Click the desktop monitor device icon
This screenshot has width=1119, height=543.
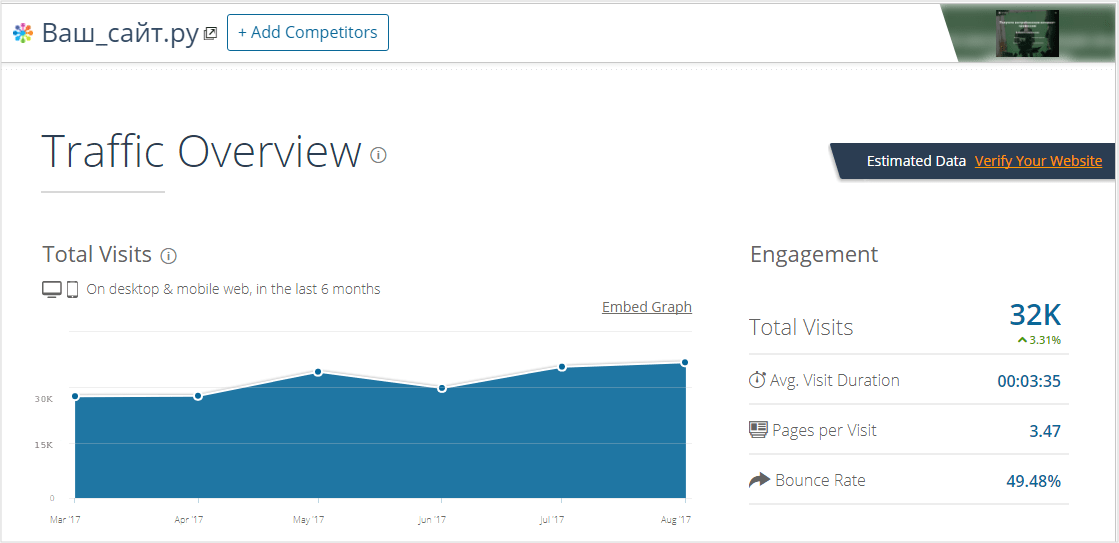(x=52, y=289)
